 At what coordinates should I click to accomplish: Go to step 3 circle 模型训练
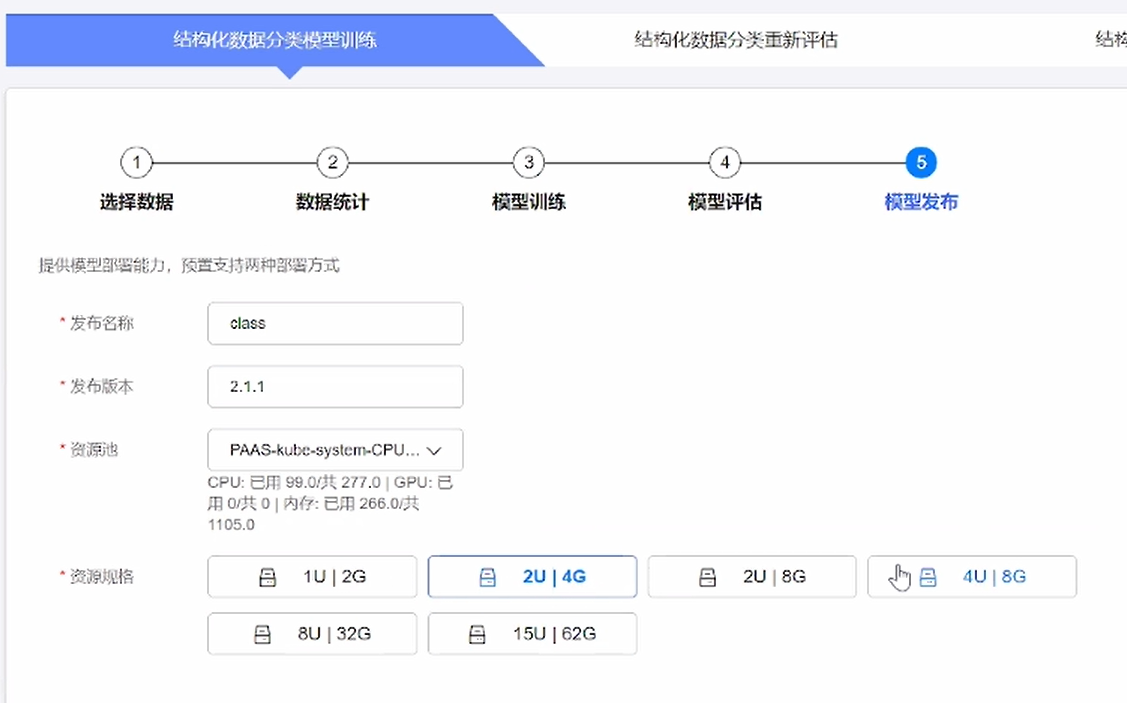[529, 162]
